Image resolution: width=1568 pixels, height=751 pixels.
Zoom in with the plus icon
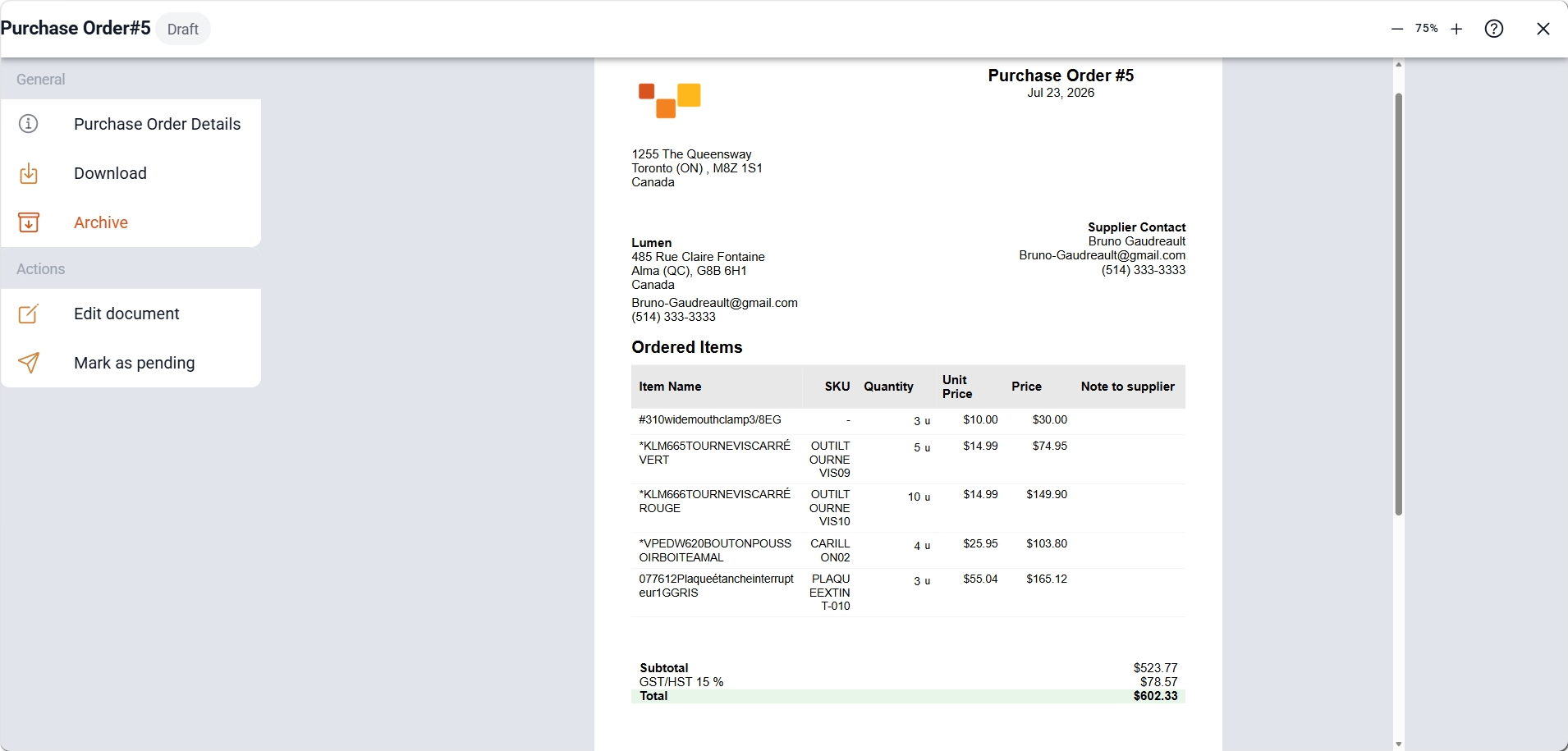coord(1456,29)
